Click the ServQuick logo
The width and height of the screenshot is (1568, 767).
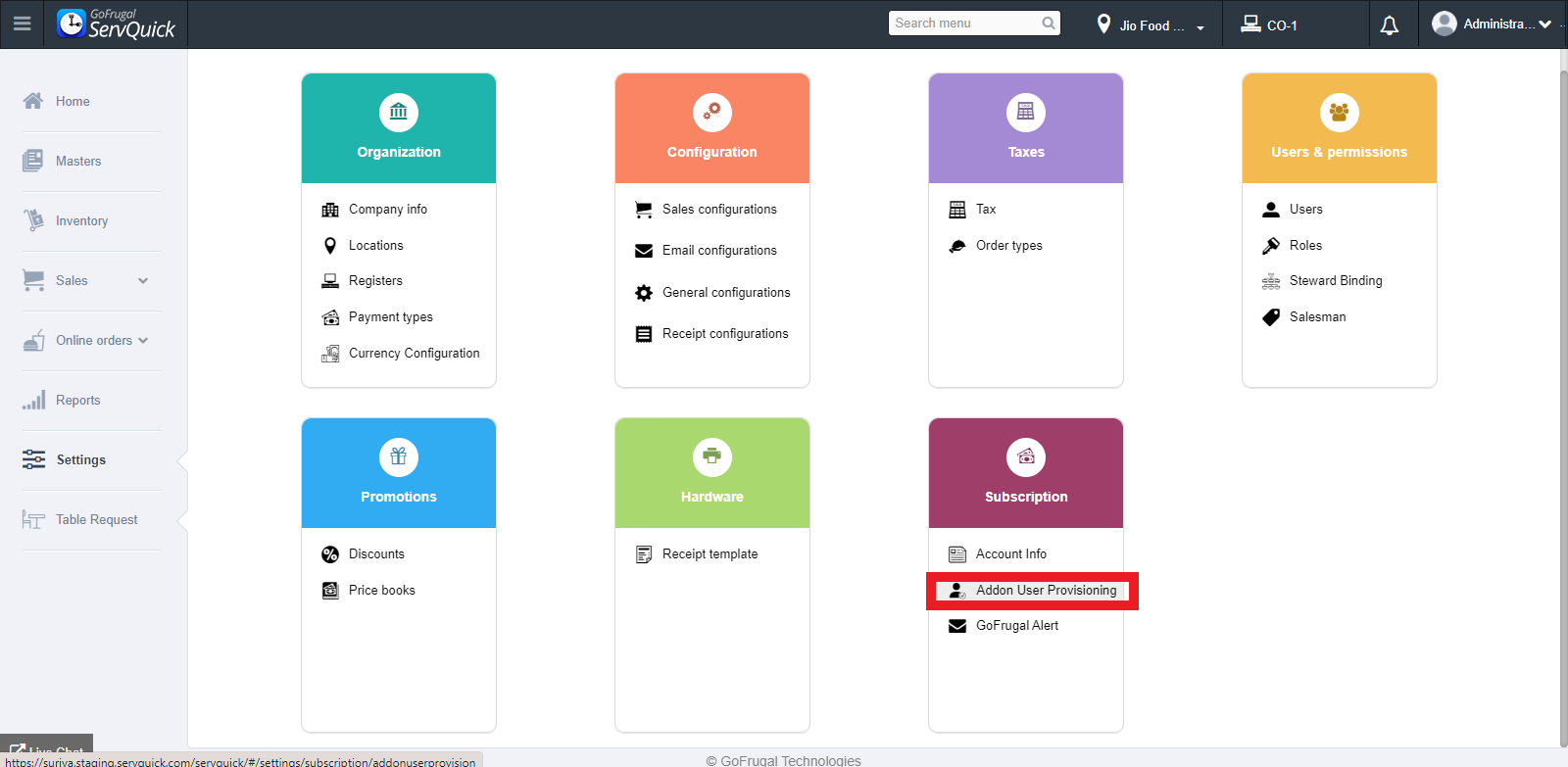[116, 24]
